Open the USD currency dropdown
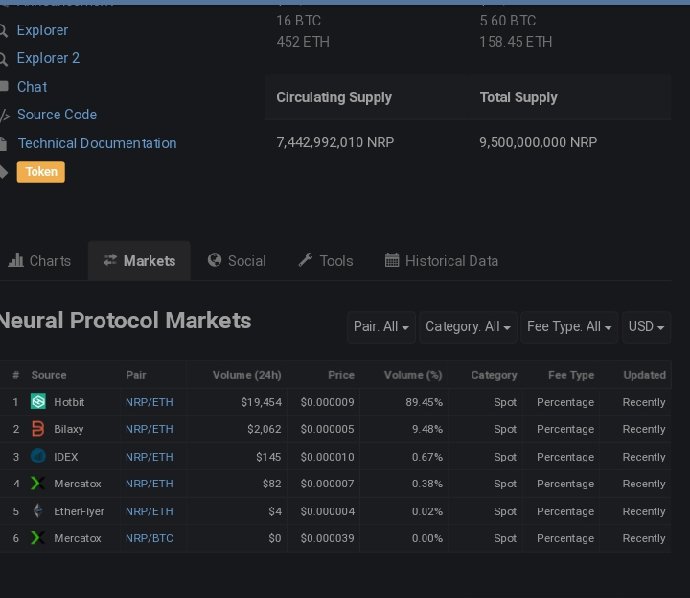Screen dimensions: 690x598 click(x=646, y=327)
